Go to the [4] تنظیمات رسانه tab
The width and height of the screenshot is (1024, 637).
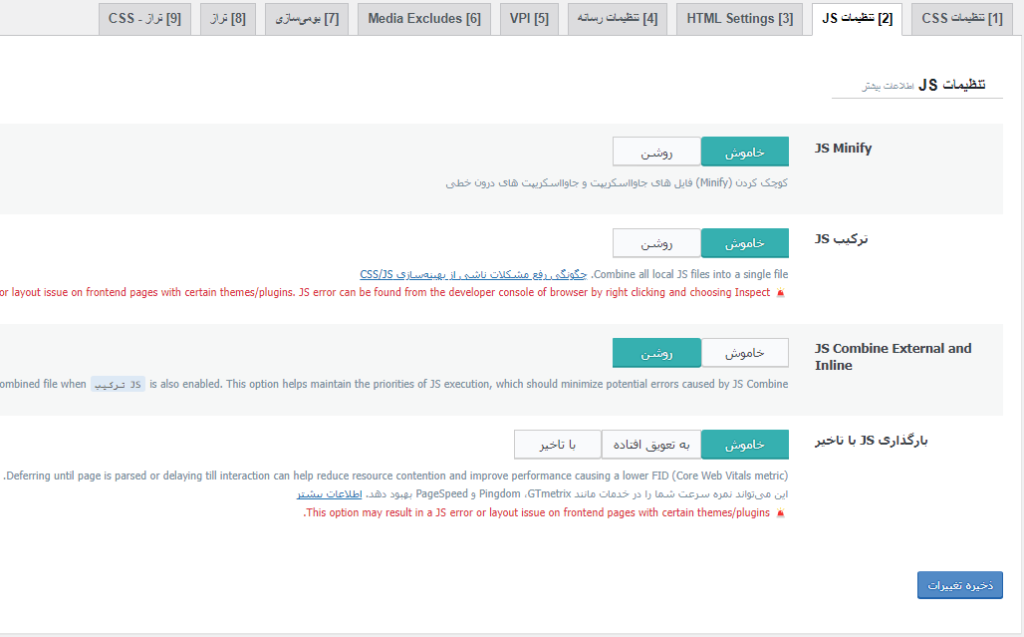(620, 19)
